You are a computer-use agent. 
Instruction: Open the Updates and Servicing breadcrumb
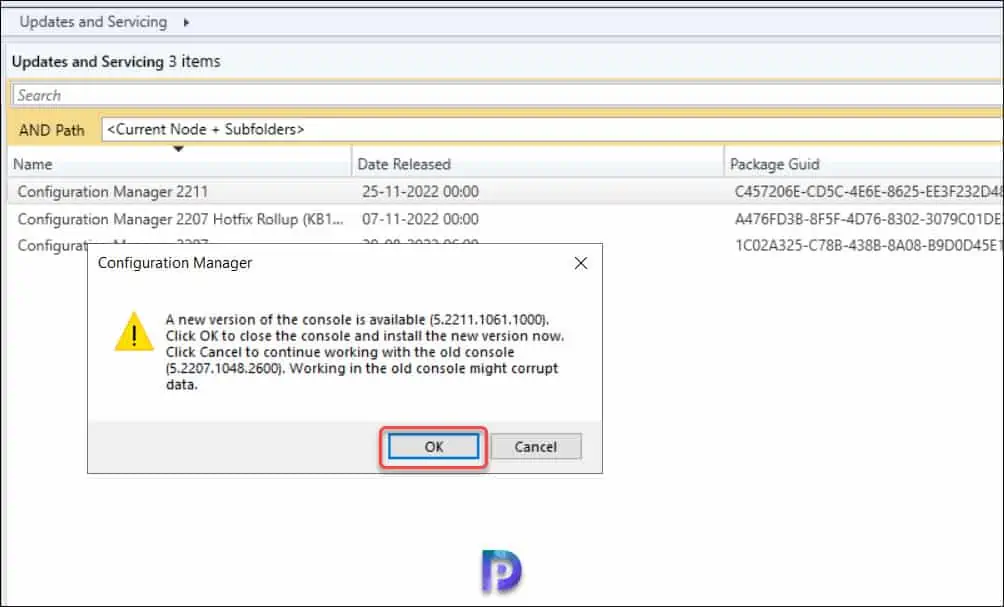click(x=93, y=22)
